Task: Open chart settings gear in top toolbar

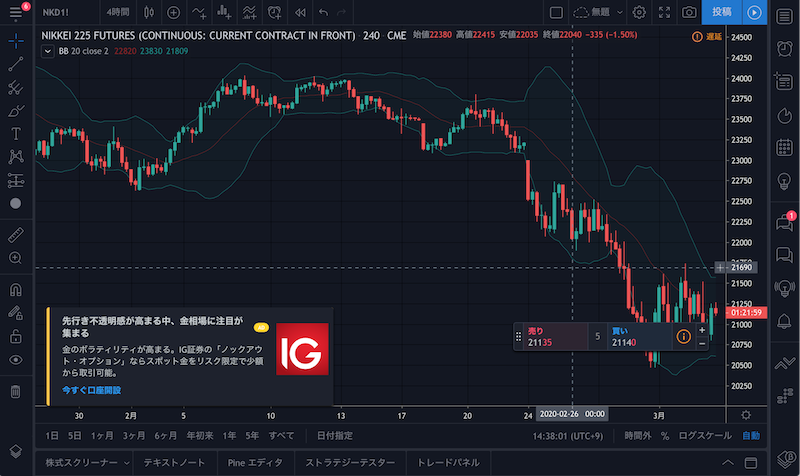Action: click(x=639, y=13)
